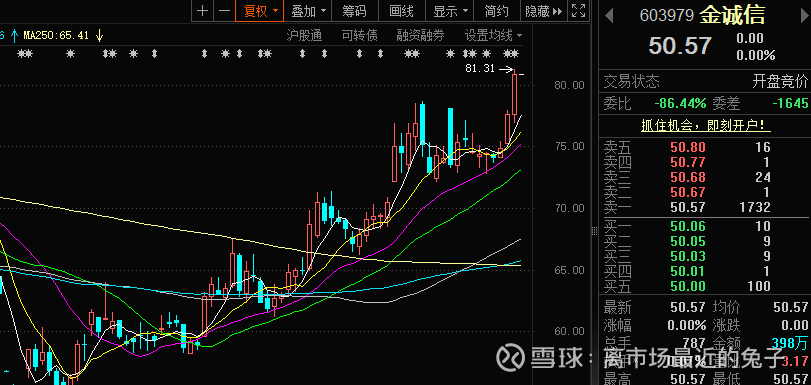Open the 设置均线 dropdown
The image size is (811, 385).
click(x=494, y=36)
